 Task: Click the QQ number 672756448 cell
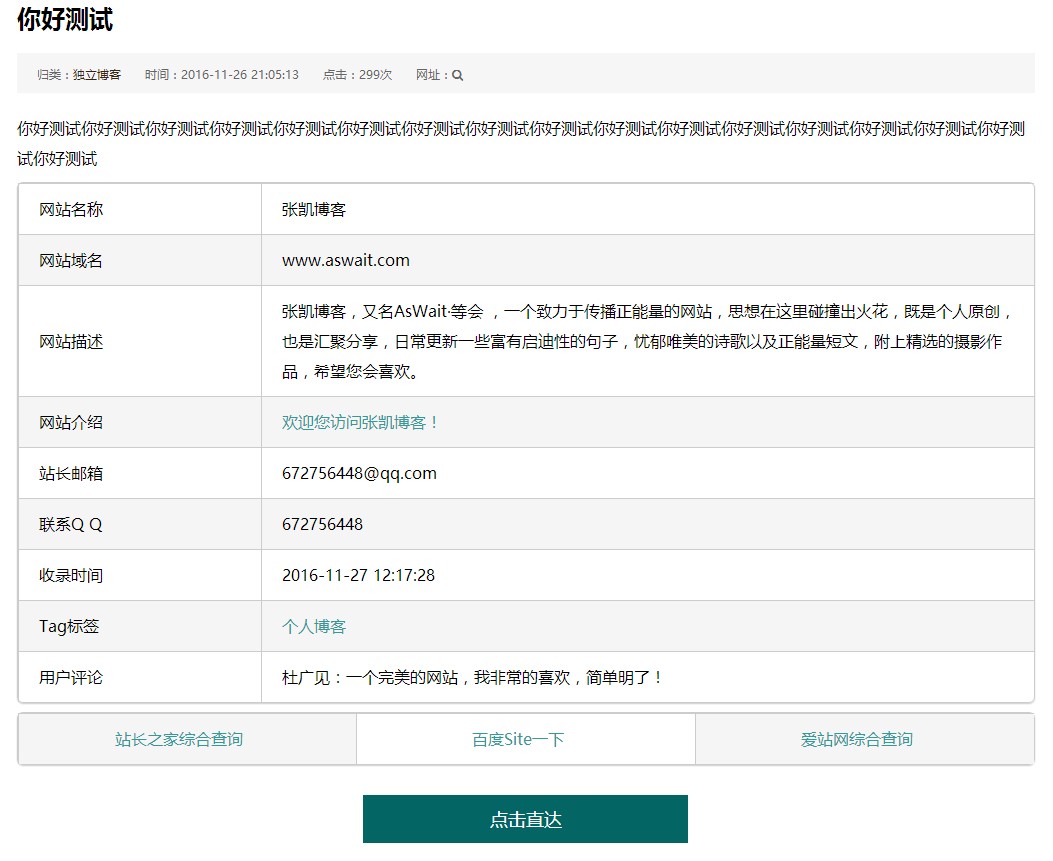click(322, 525)
